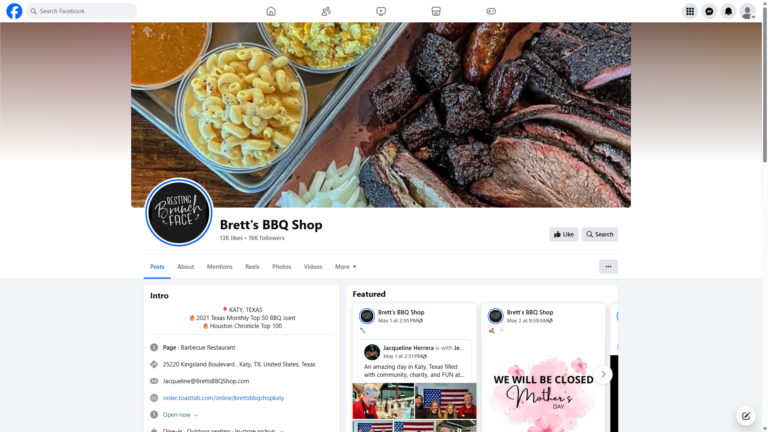Open the Messenger icon
The height and width of the screenshot is (432, 768).
tap(709, 11)
